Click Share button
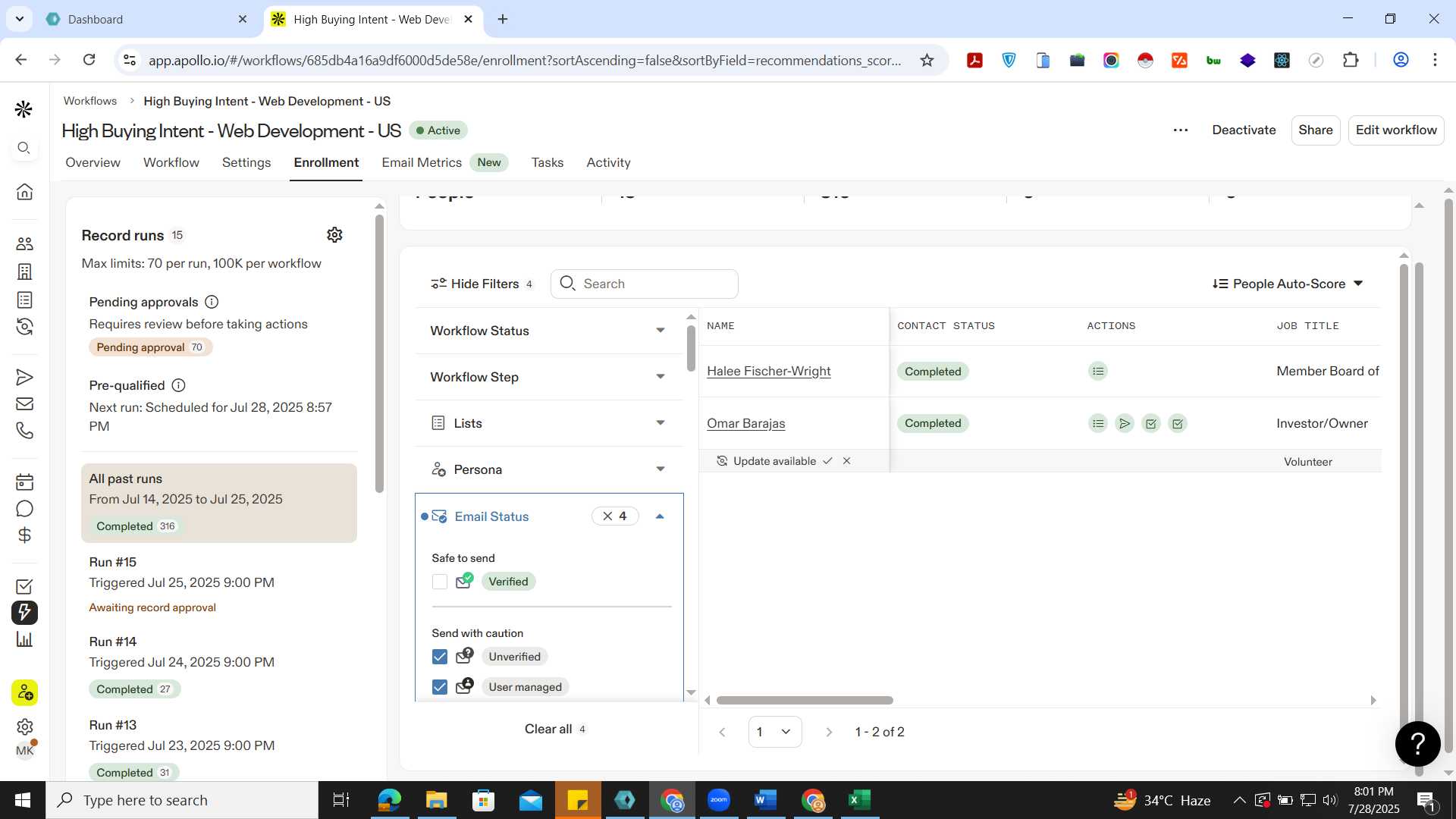The width and height of the screenshot is (1456, 819). point(1316,130)
